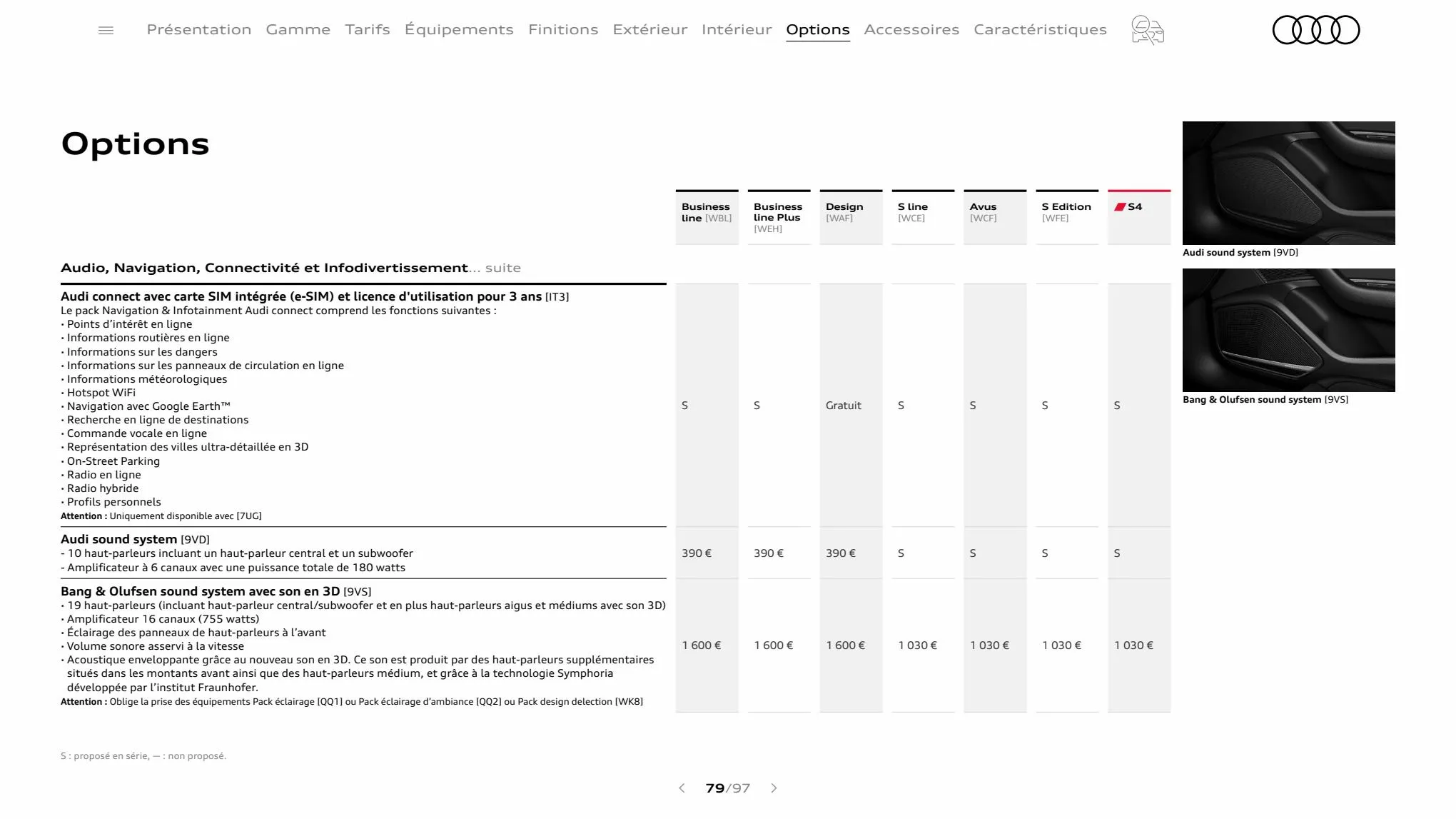
Task: Click the Radio hybride bullet
Action: coord(100,488)
